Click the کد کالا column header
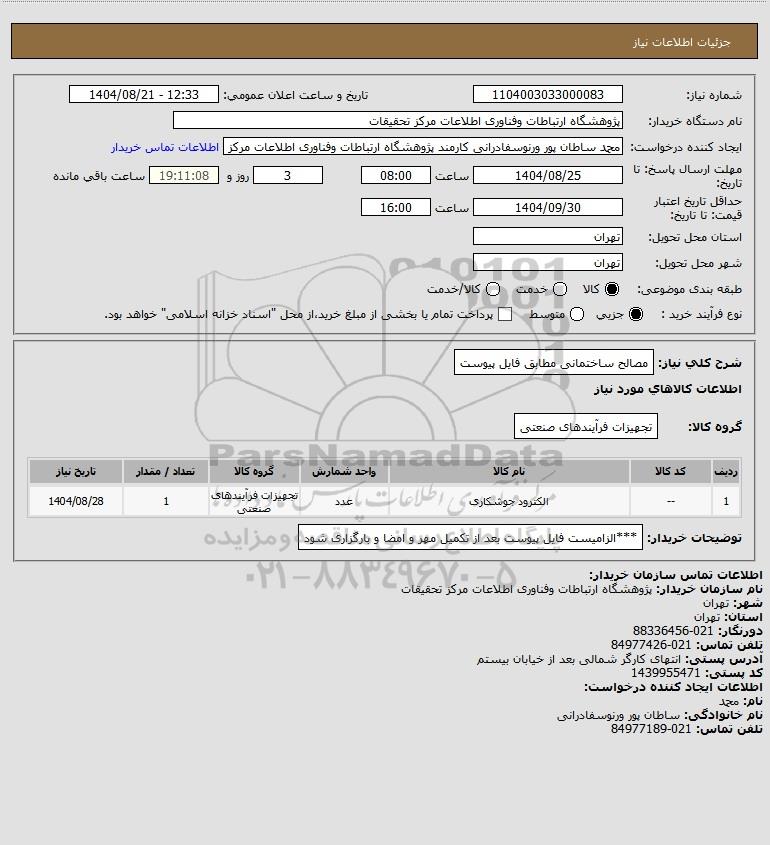This screenshot has height=845, width=770. [x=670, y=472]
